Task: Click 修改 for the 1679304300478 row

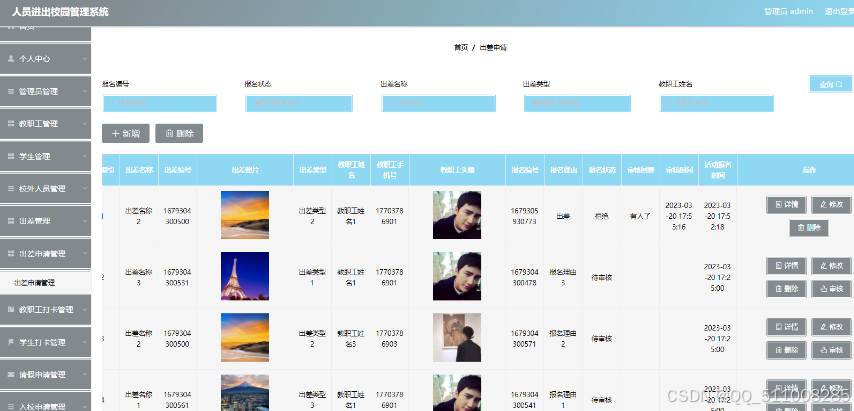Action: [x=831, y=266]
